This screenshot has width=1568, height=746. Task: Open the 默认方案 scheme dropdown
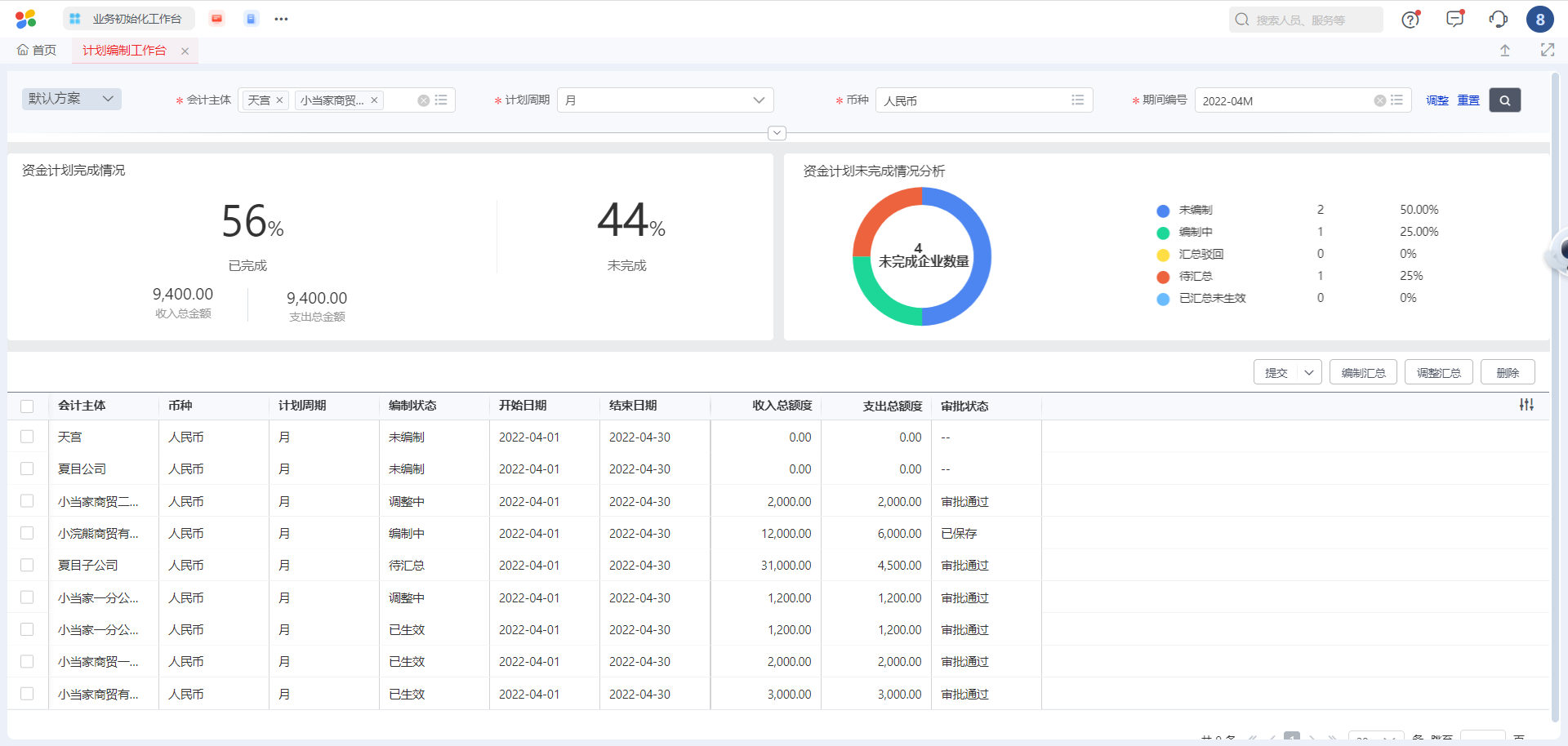coord(72,99)
